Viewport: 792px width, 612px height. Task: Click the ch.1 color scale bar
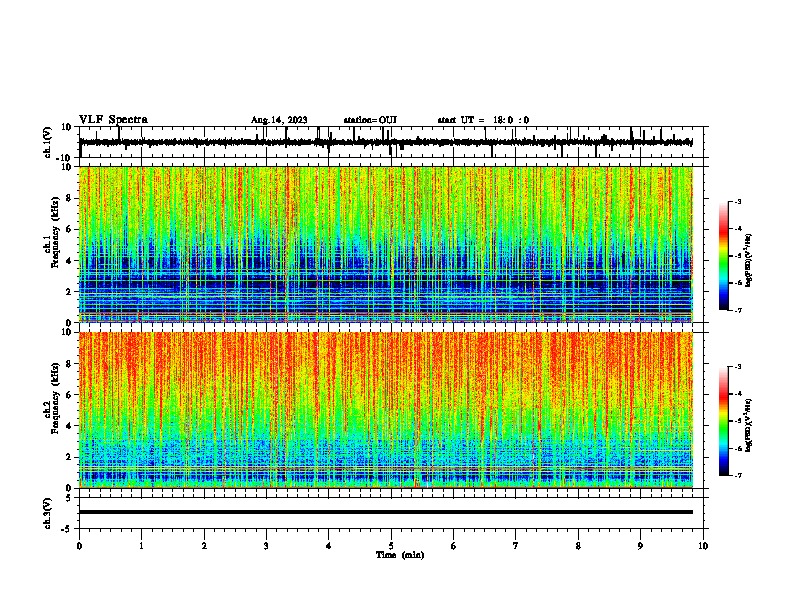723,256
